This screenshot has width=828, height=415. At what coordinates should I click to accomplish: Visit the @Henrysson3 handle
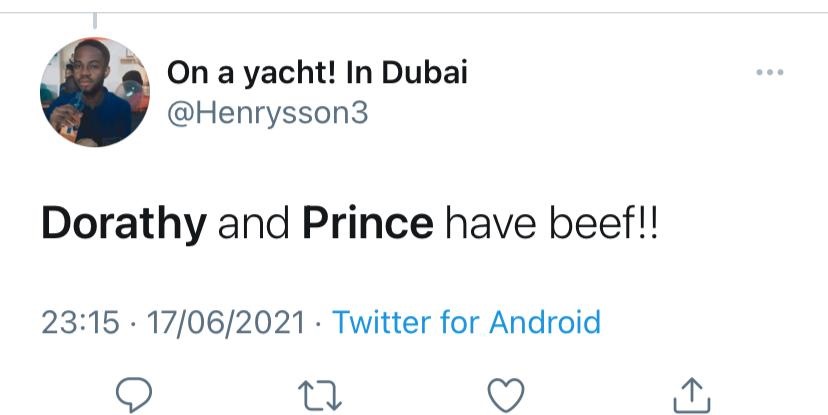267,113
